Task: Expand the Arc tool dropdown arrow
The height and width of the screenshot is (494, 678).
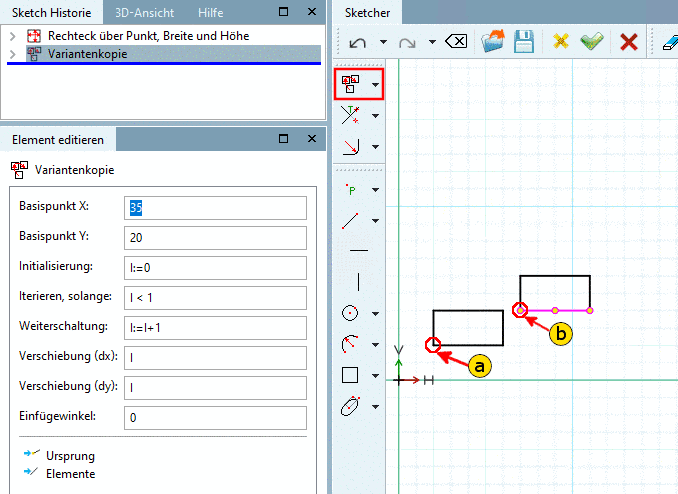Action: [x=375, y=344]
